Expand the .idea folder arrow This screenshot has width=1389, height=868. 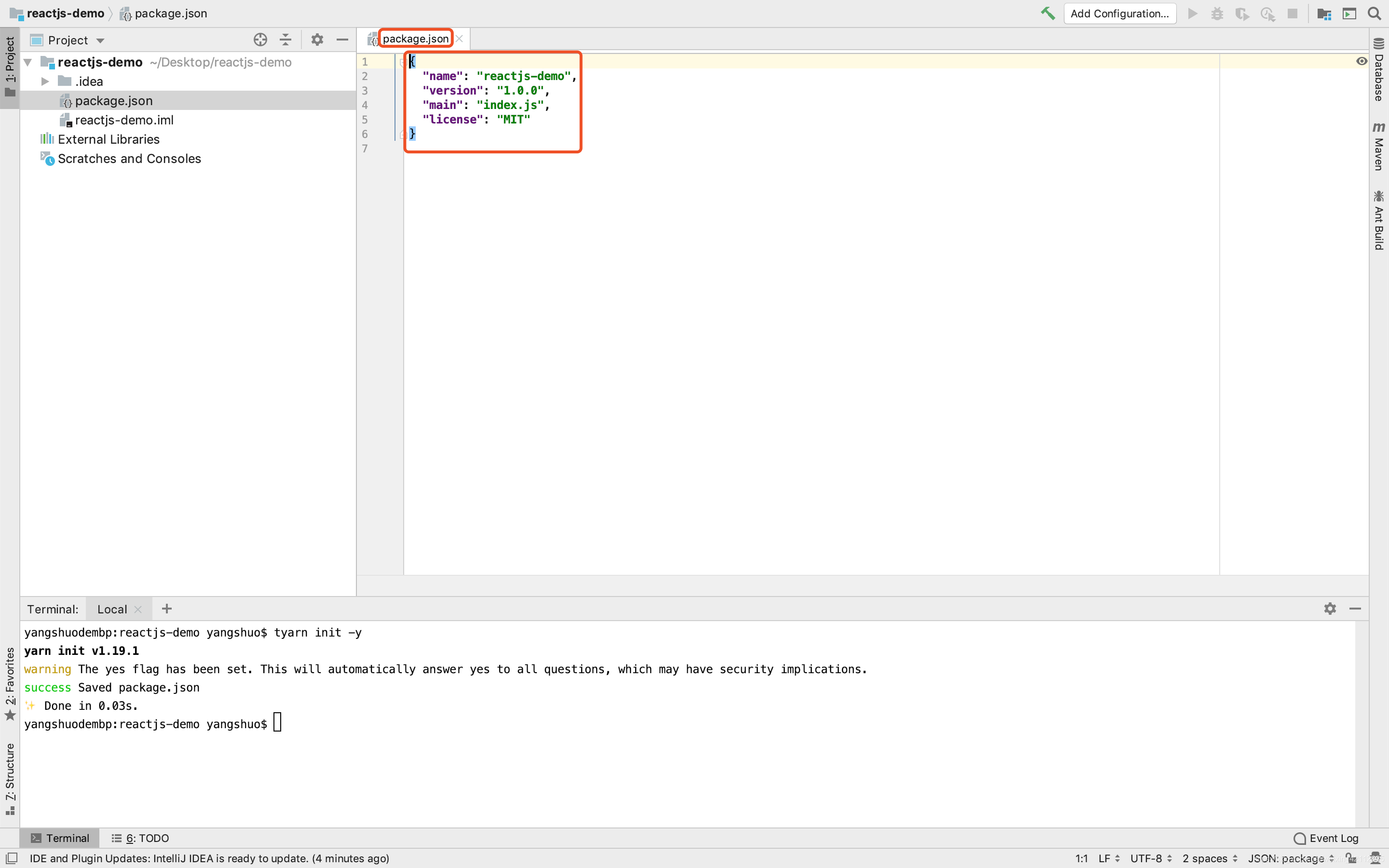(x=45, y=81)
